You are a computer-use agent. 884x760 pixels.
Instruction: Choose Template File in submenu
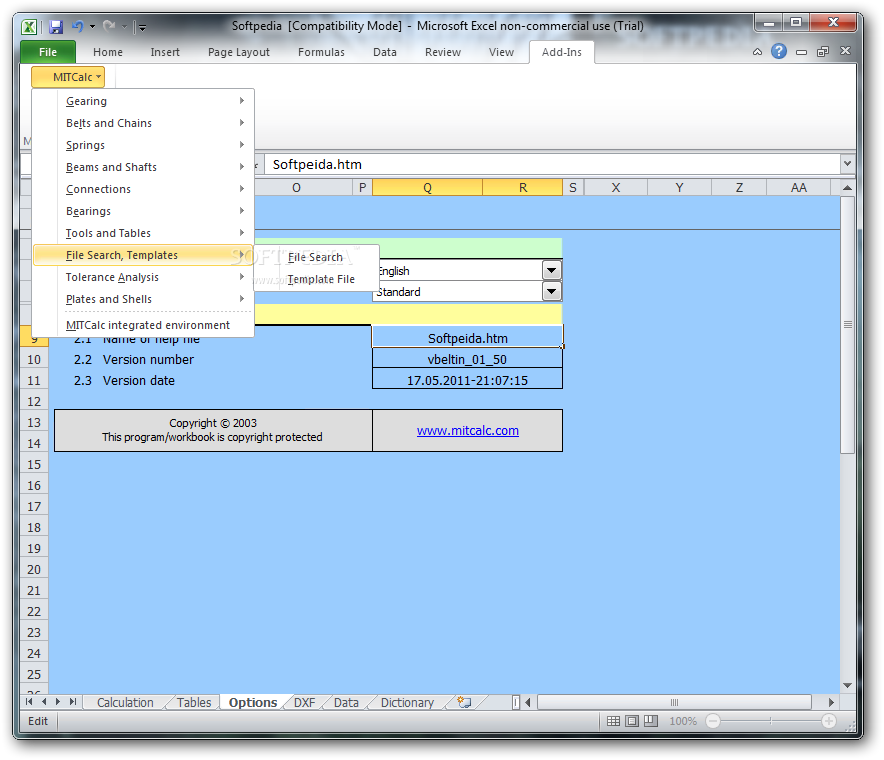pos(316,279)
